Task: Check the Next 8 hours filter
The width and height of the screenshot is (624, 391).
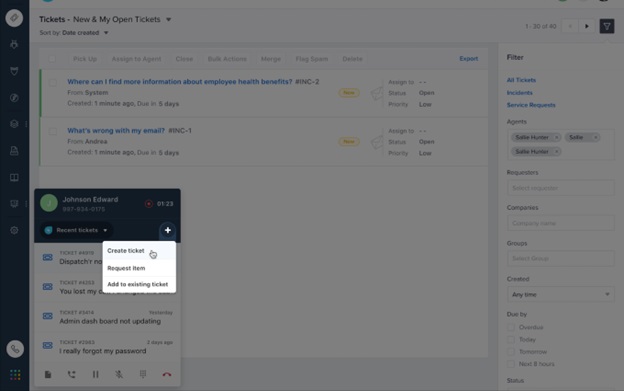Action: point(511,364)
